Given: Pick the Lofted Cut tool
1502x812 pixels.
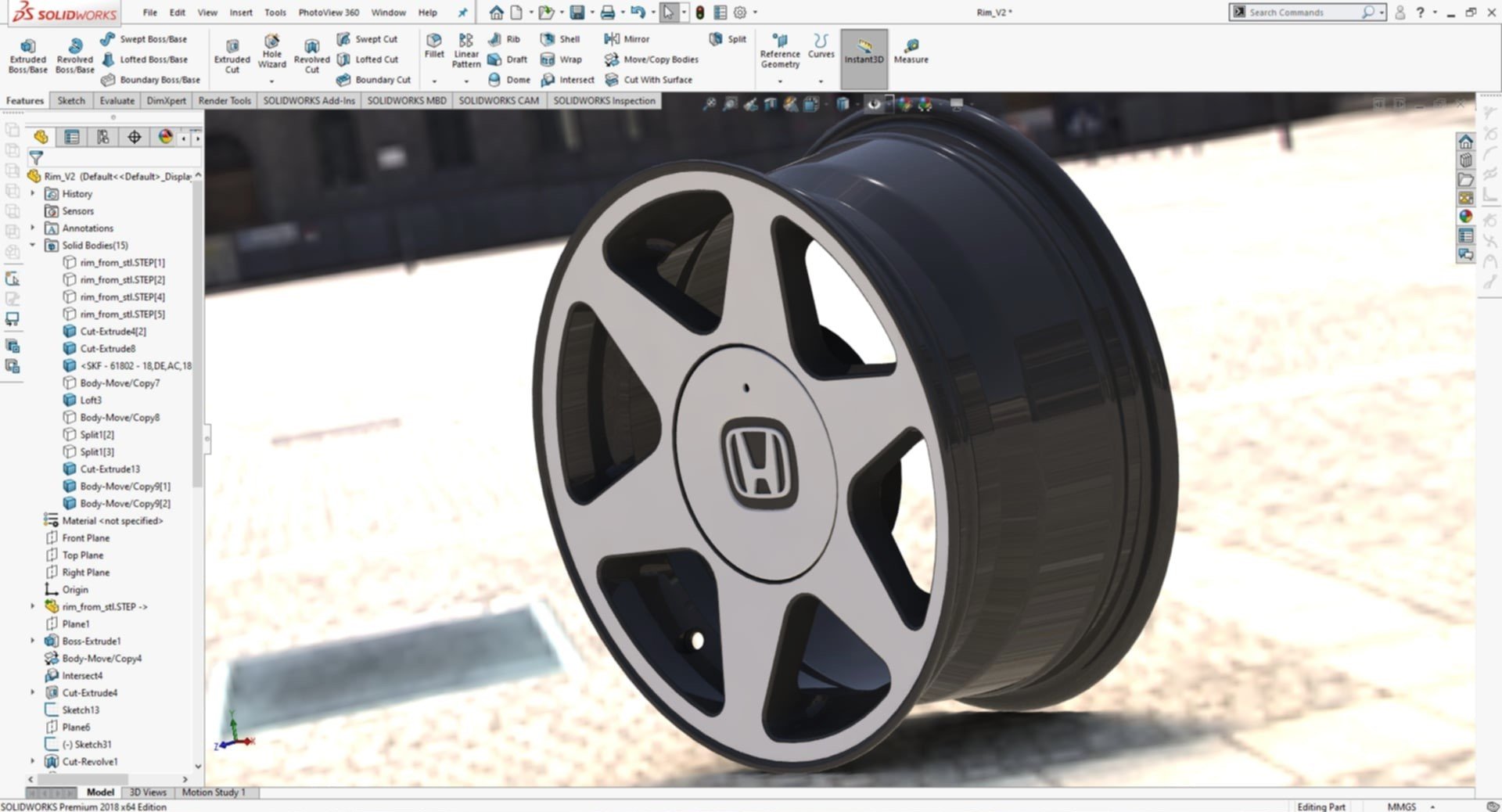Looking at the screenshot, I should 367,59.
